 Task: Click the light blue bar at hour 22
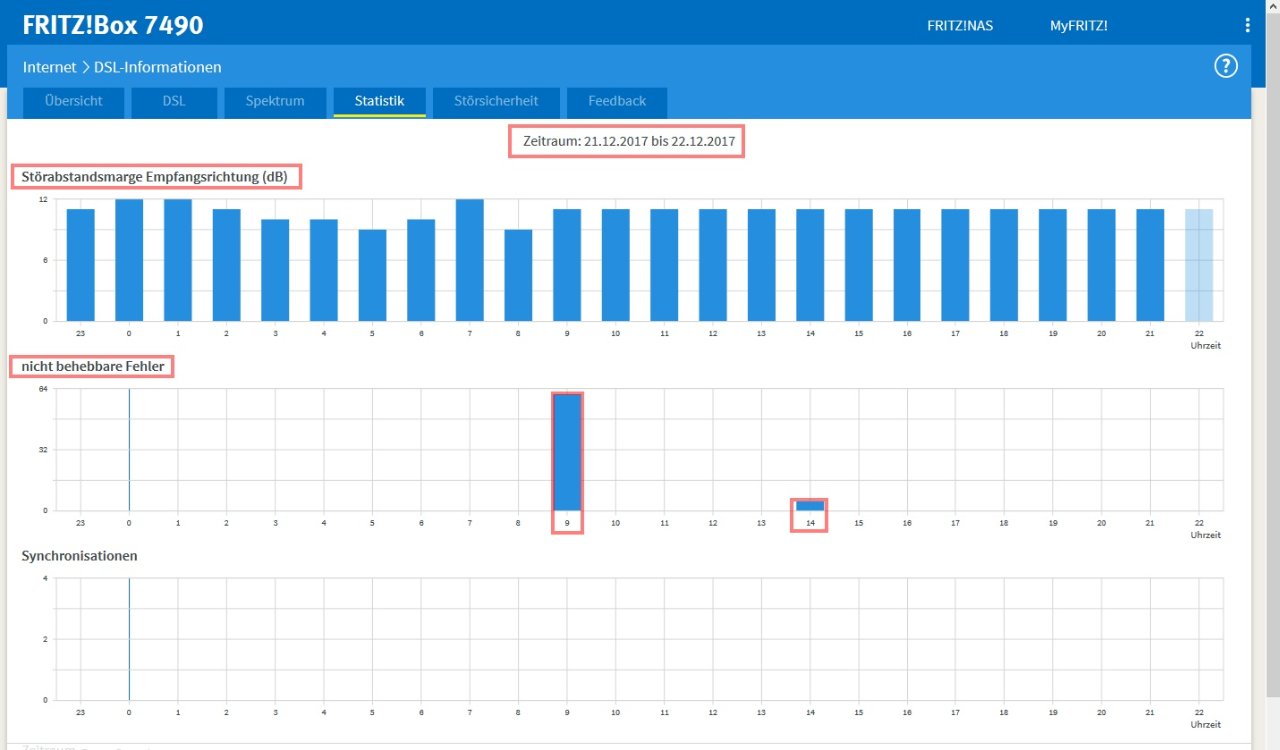(x=1198, y=265)
